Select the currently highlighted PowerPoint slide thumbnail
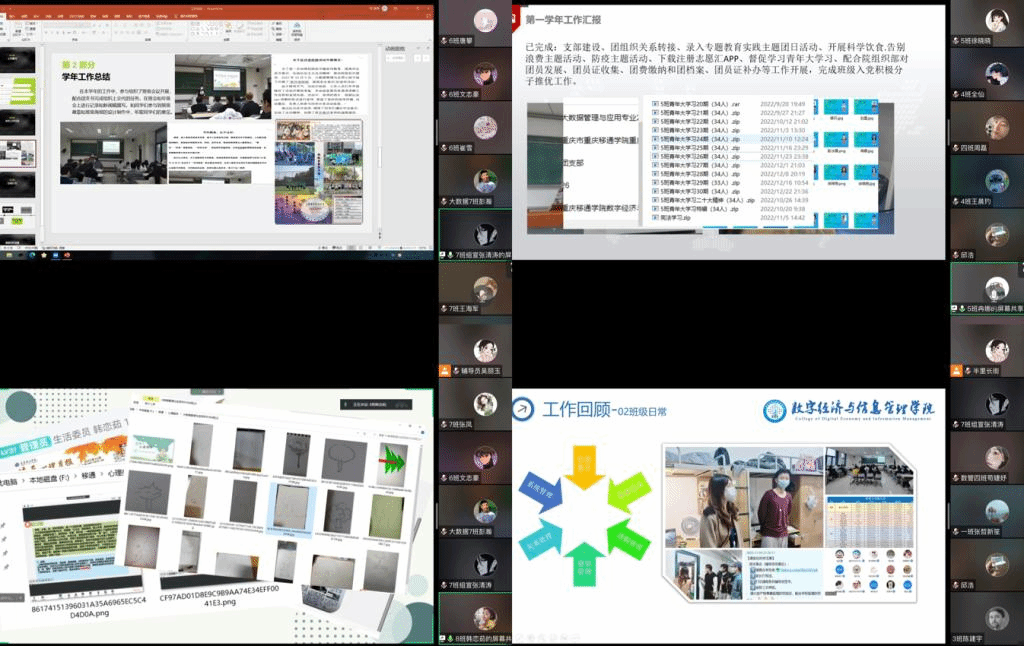1024x646 pixels. click(22, 152)
